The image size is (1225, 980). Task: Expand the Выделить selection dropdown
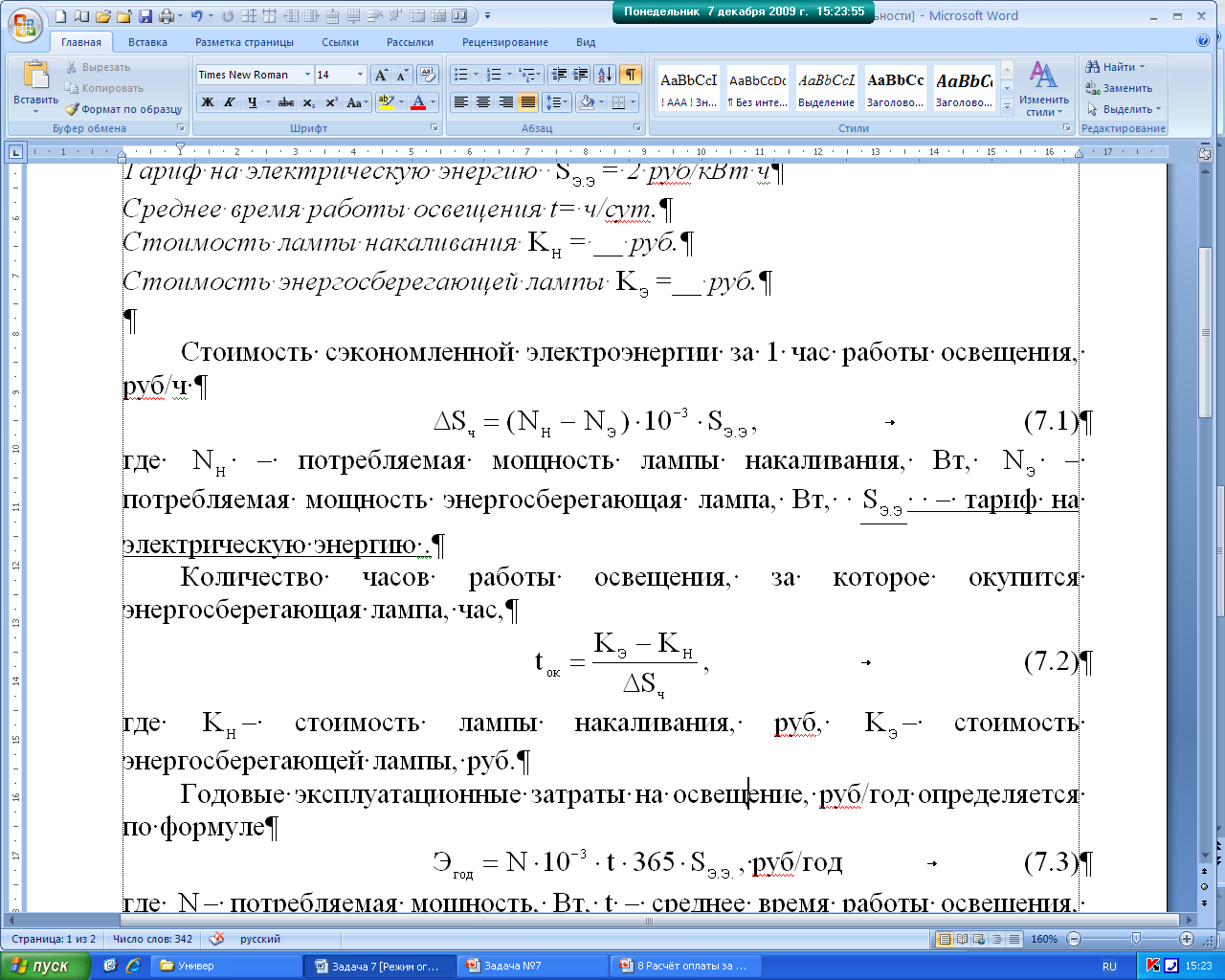point(1124,109)
